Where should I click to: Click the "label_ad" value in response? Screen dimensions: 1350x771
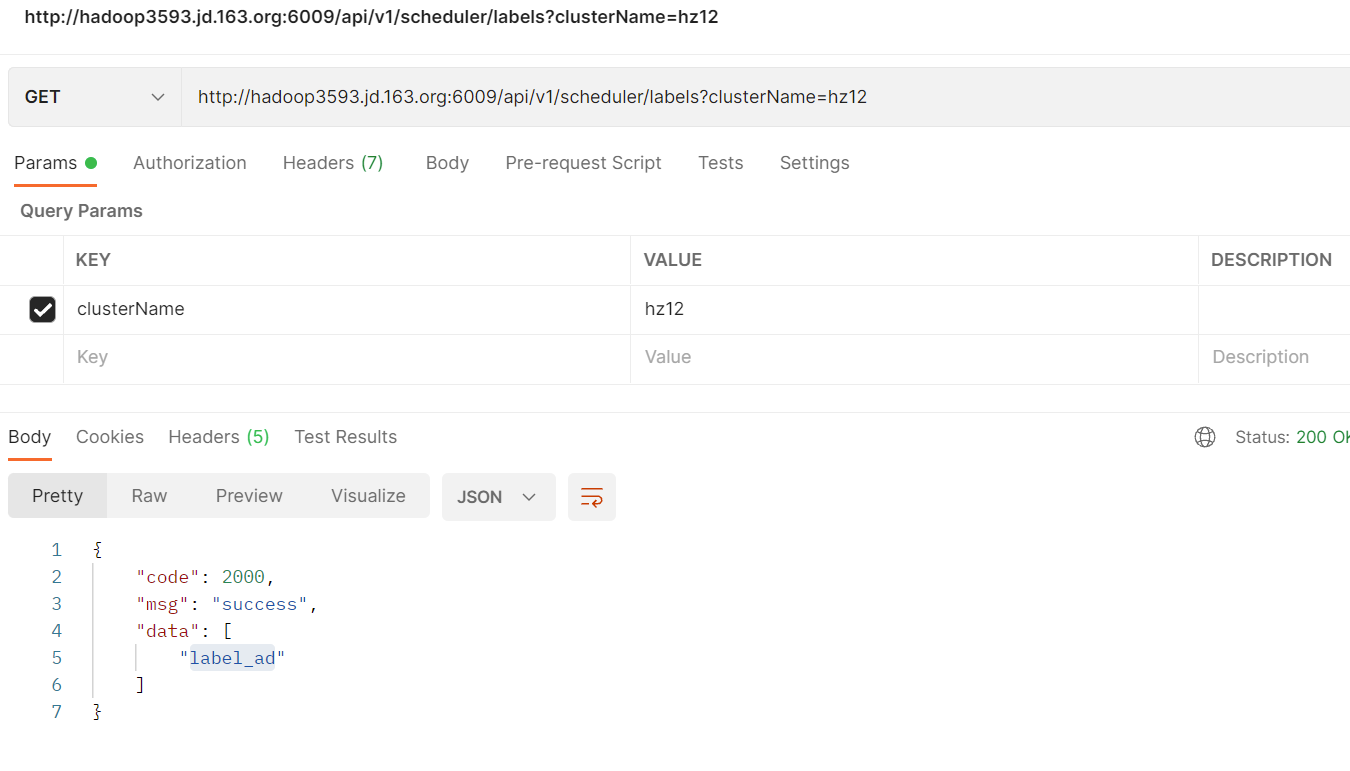[233, 658]
